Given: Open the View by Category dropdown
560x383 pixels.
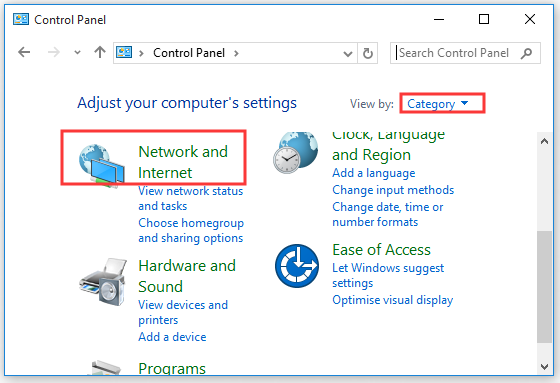Looking at the screenshot, I should pos(438,104).
